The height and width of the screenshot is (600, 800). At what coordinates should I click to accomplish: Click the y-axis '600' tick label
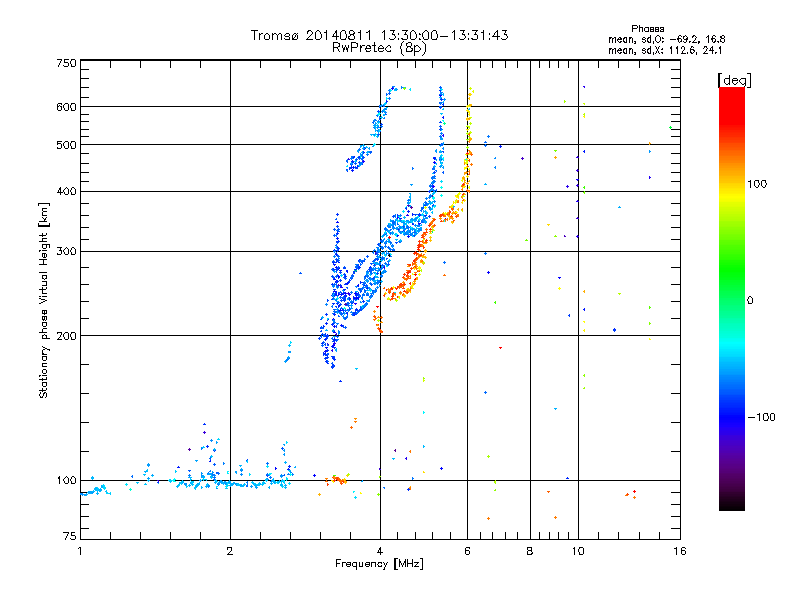[x=66, y=107]
